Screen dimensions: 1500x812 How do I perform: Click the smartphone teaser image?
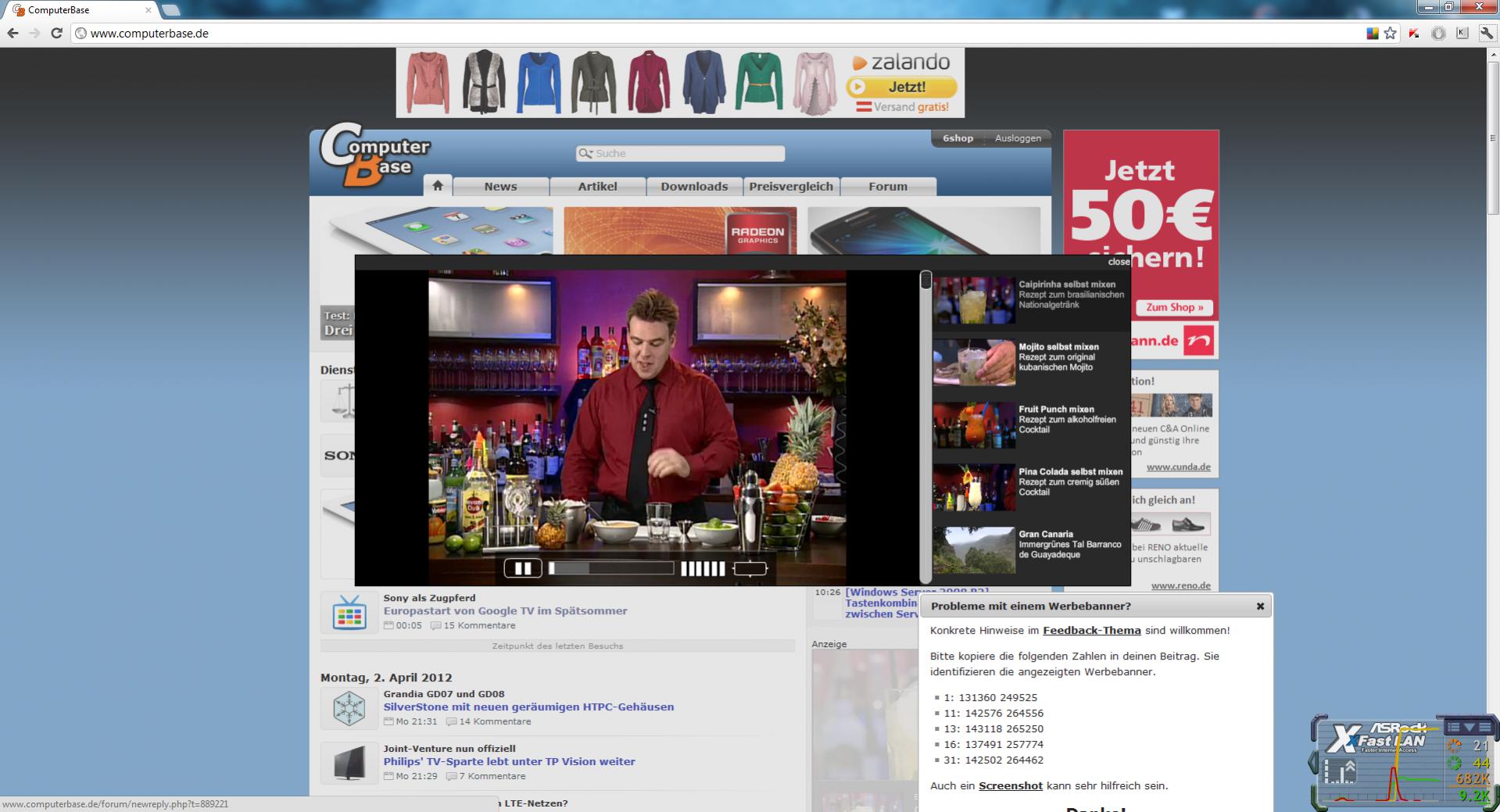point(924,231)
